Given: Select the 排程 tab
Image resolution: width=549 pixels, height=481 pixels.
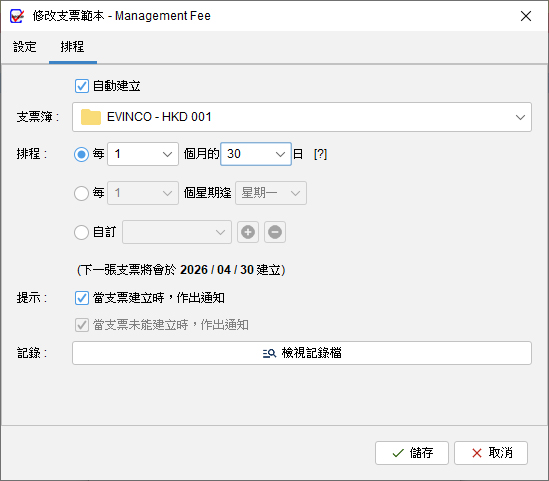Looking at the screenshot, I should 72,47.
